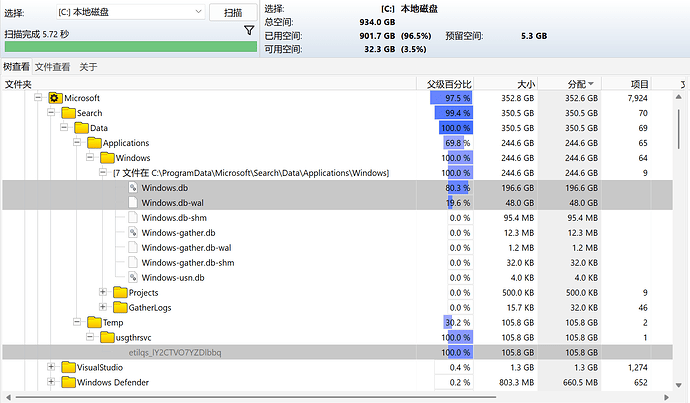Expand the Windows Defender folder node
The image size is (690, 403).
click(51, 381)
